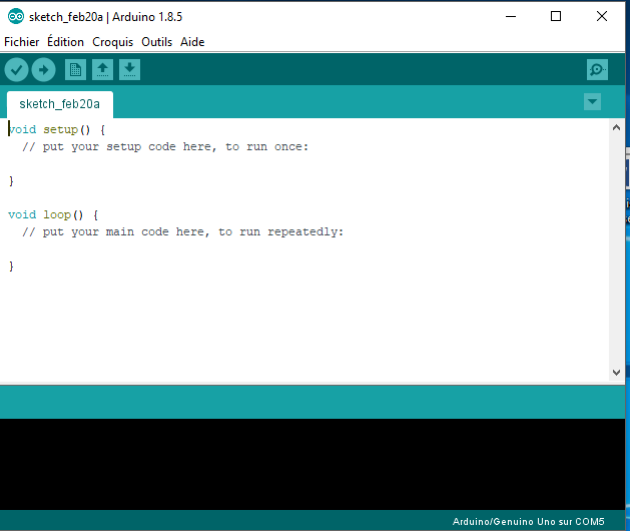Minimize the Arduino window

tap(511, 16)
